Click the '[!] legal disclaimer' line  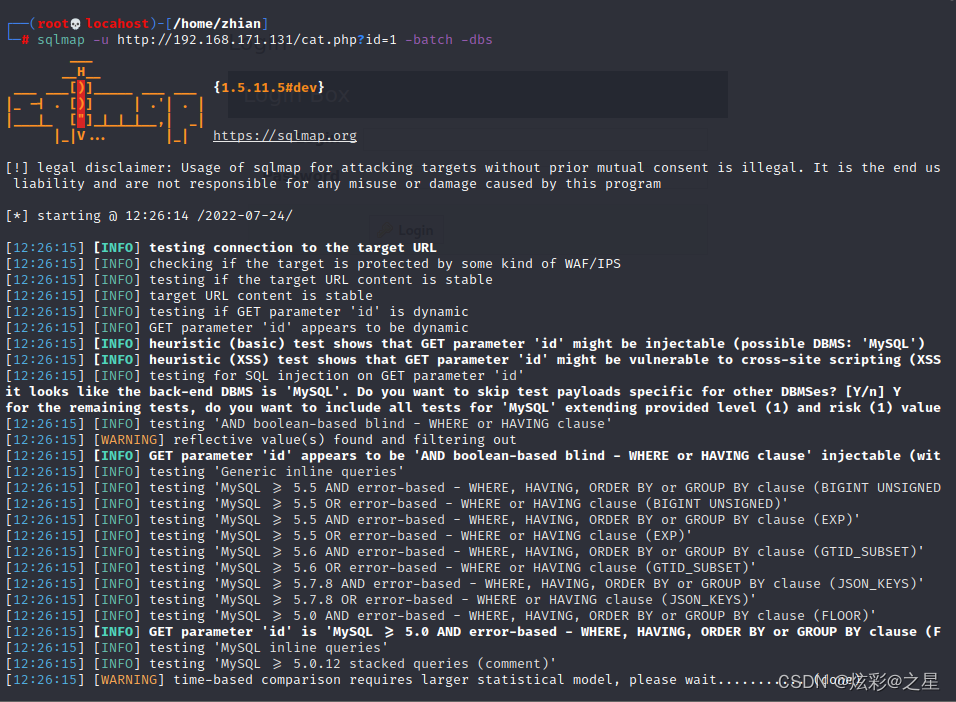click(x=473, y=168)
